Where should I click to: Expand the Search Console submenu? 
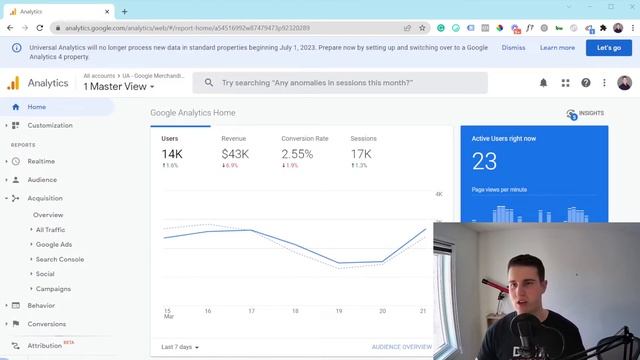coord(31,259)
